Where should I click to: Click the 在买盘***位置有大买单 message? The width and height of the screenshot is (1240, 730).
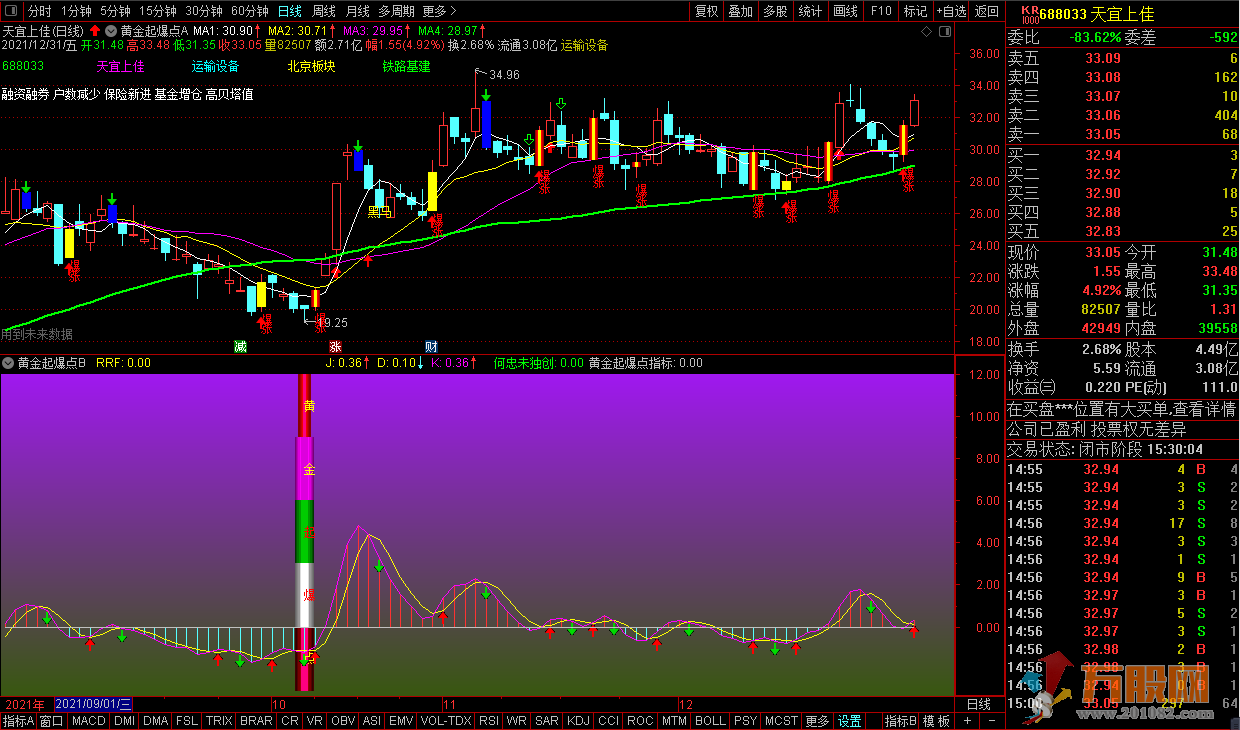(1122, 410)
